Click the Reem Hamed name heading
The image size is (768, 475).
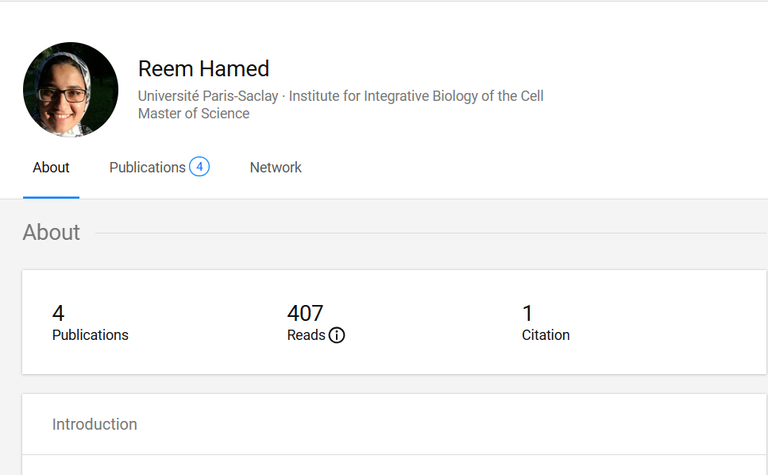click(x=204, y=69)
